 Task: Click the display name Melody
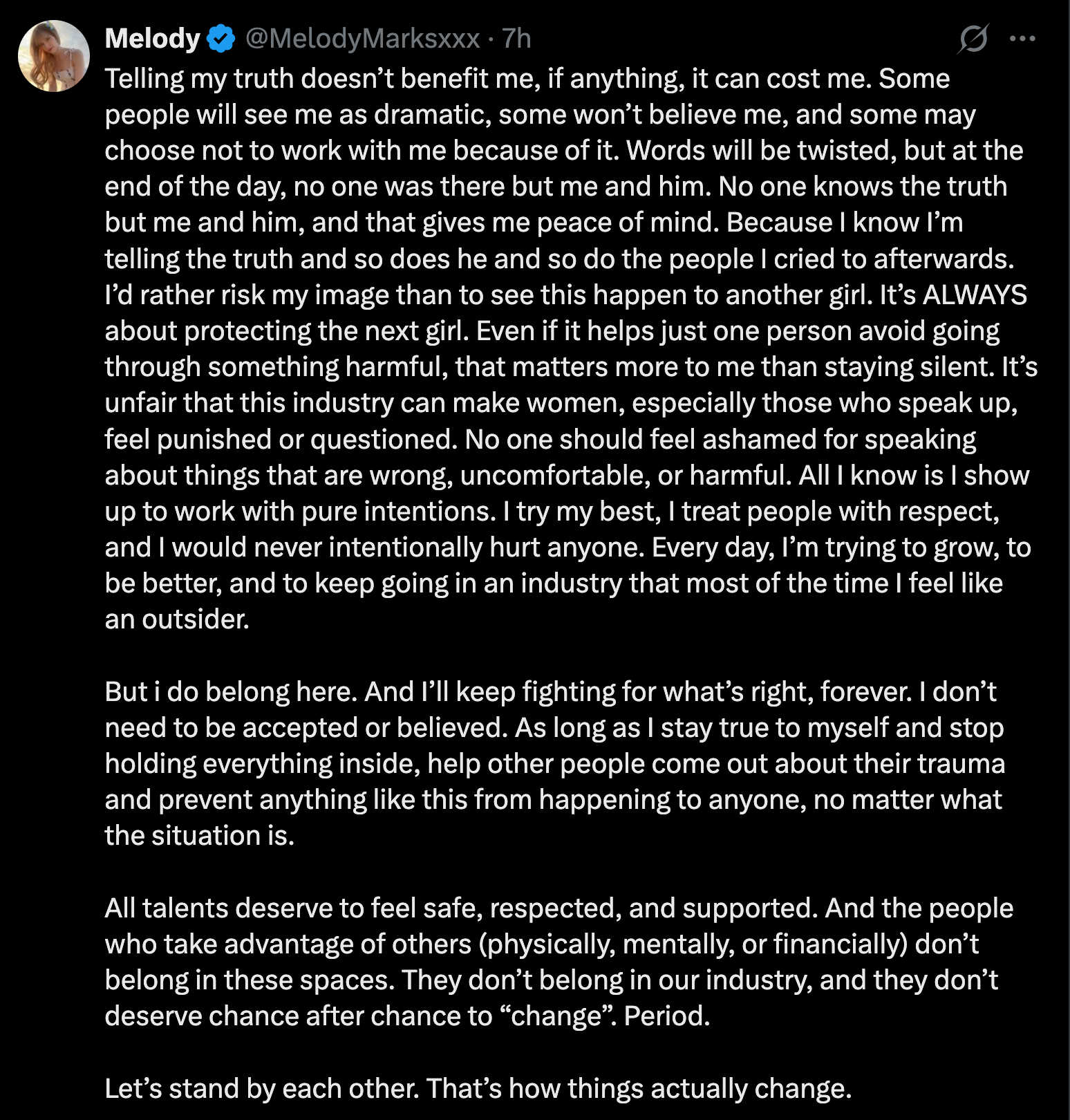click(152, 39)
